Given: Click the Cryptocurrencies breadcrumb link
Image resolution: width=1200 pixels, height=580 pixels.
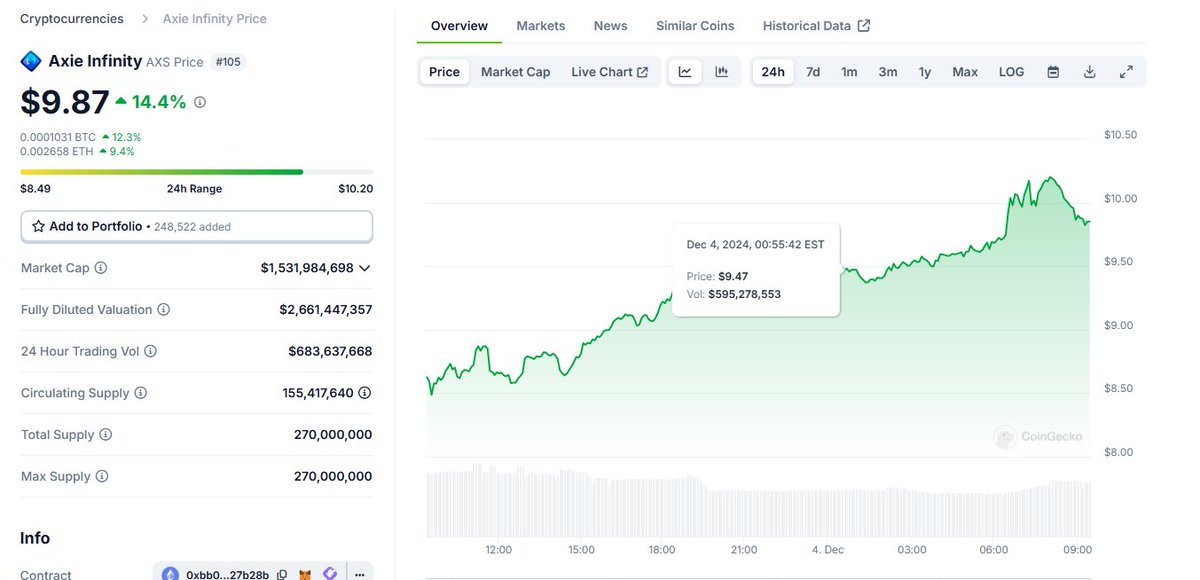Looking at the screenshot, I should pyautogui.click(x=72, y=19).
